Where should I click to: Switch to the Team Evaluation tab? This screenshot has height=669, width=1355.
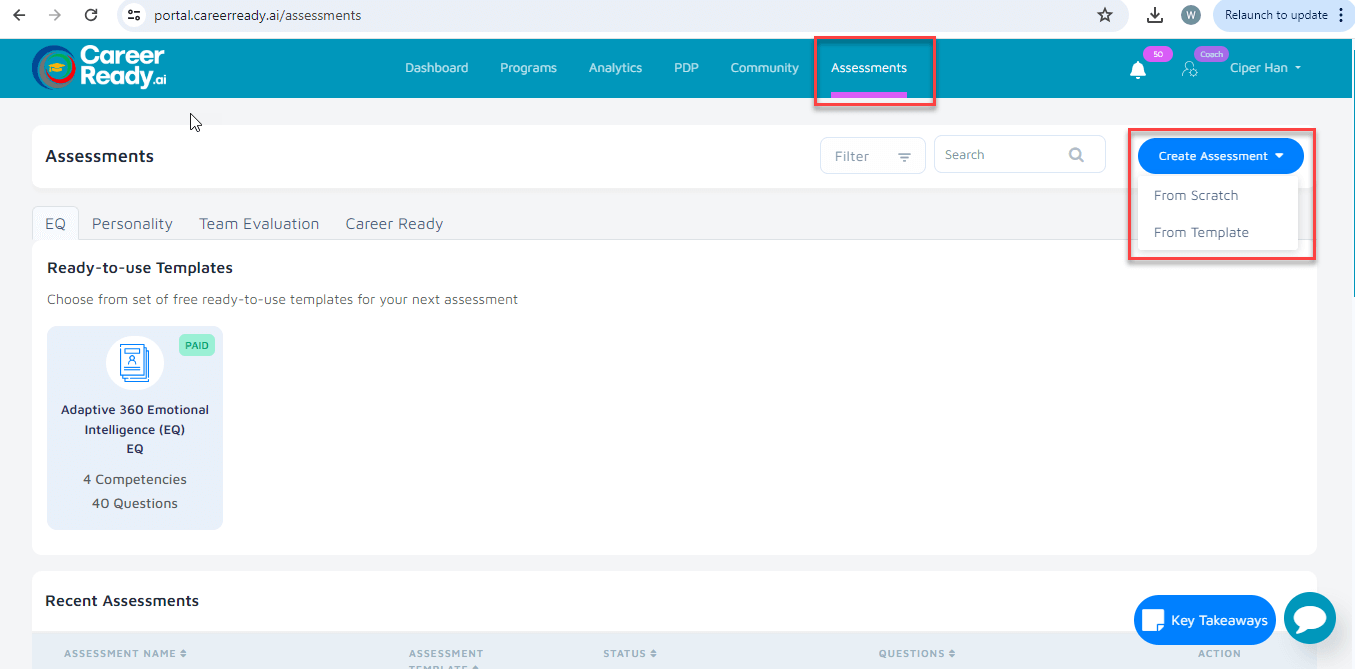coord(259,223)
